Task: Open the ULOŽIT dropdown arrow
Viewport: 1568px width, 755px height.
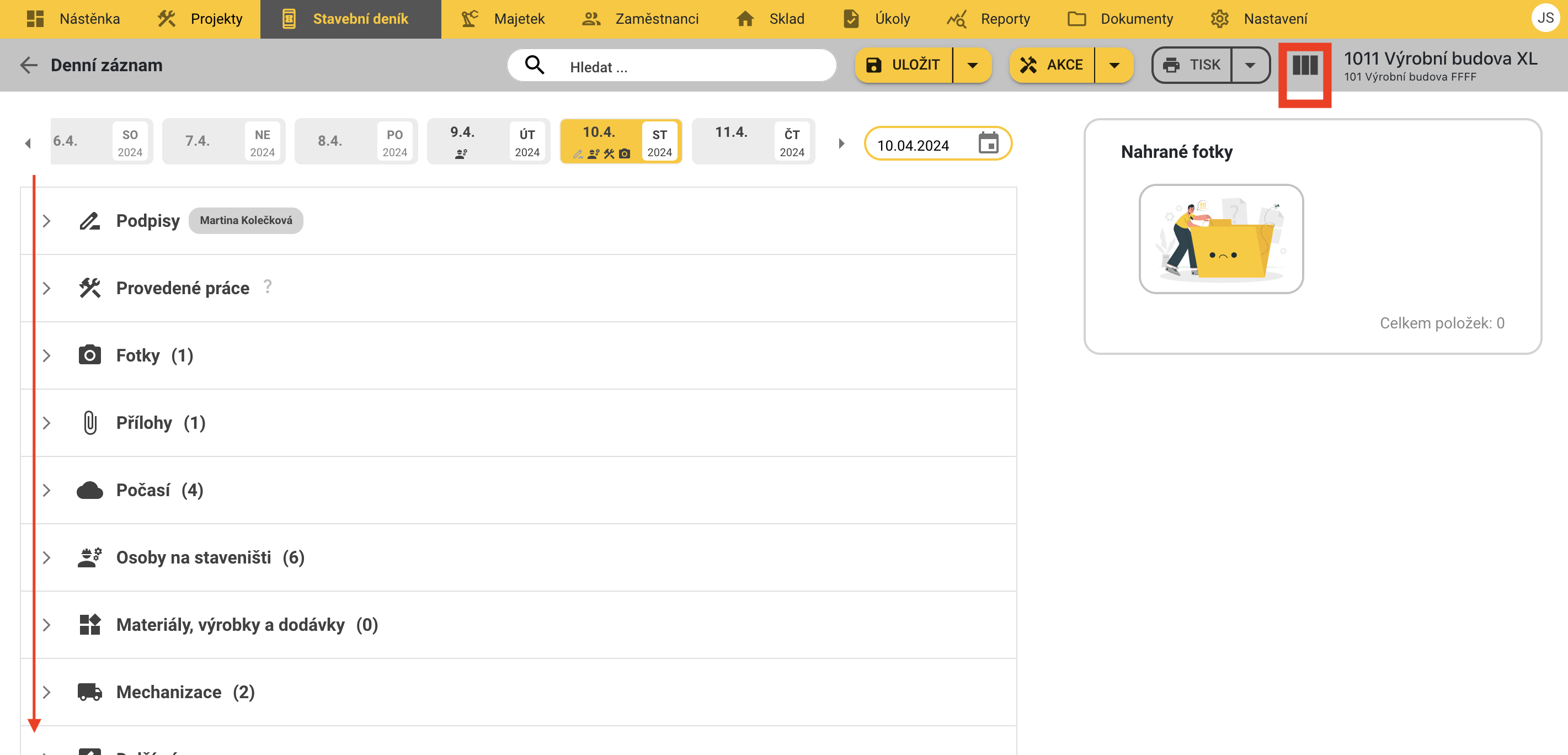Action: (972, 65)
